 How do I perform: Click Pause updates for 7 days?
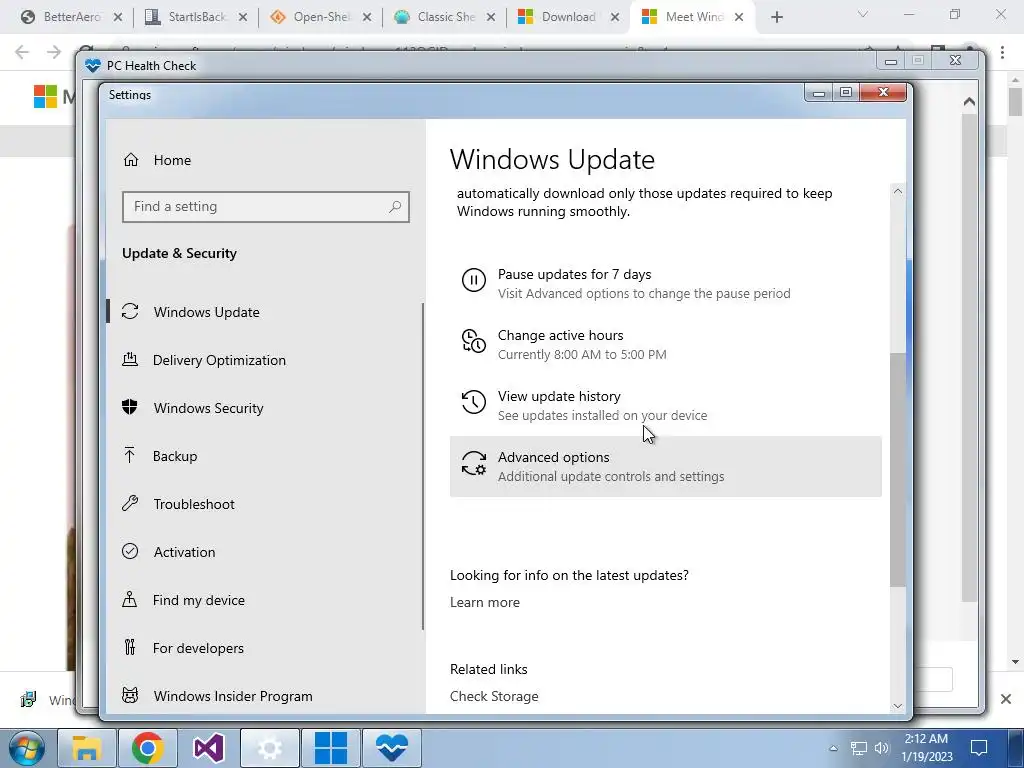665,283
